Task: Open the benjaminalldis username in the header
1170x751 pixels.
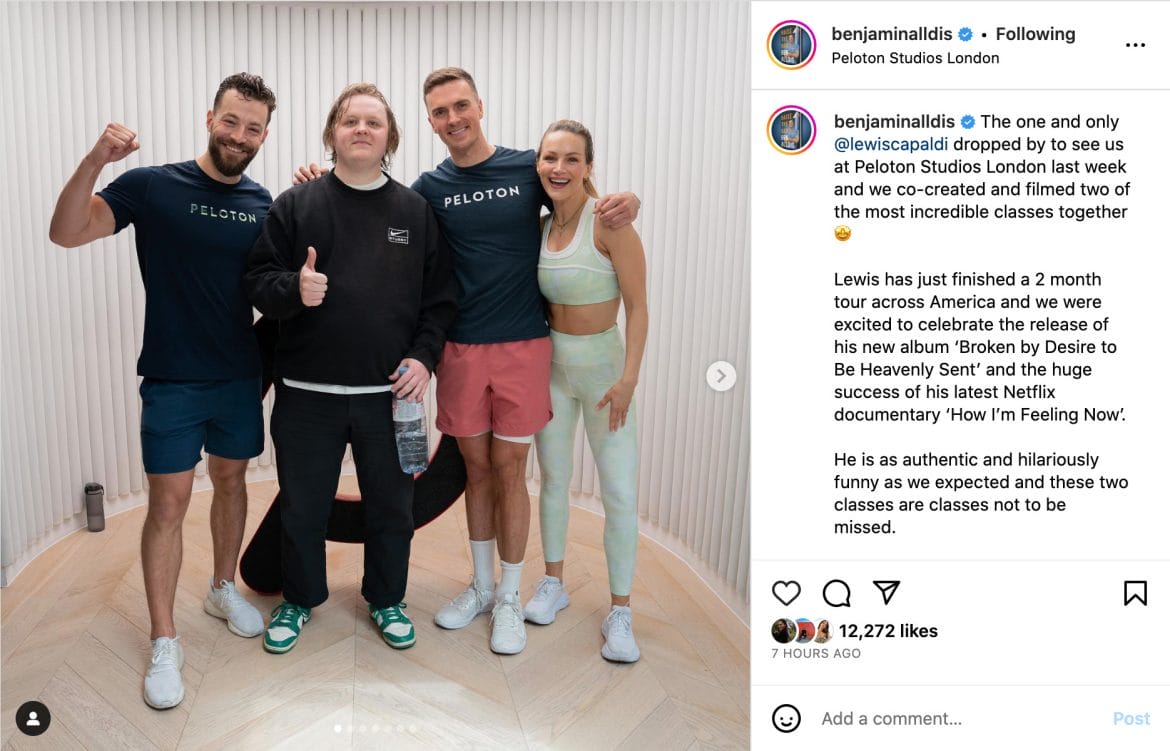Action: click(892, 34)
